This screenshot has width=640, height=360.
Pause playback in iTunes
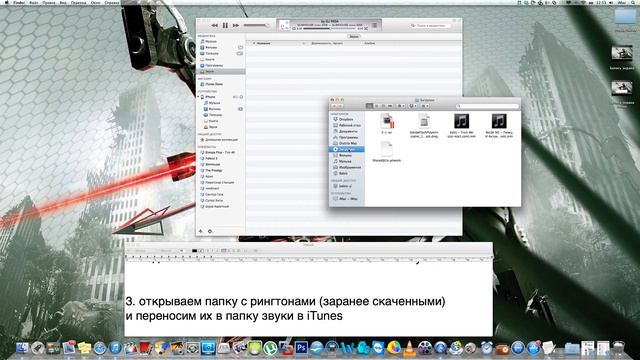click(x=225, y=25)
